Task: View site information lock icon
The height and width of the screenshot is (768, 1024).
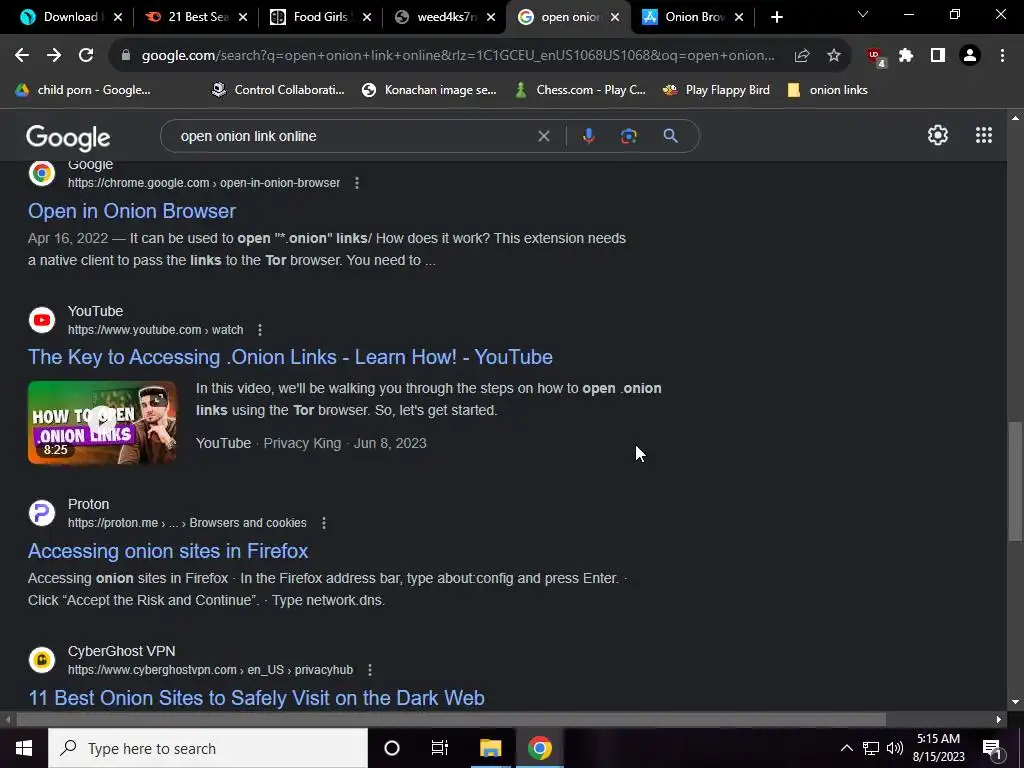Action: click(x=126, y=56)
